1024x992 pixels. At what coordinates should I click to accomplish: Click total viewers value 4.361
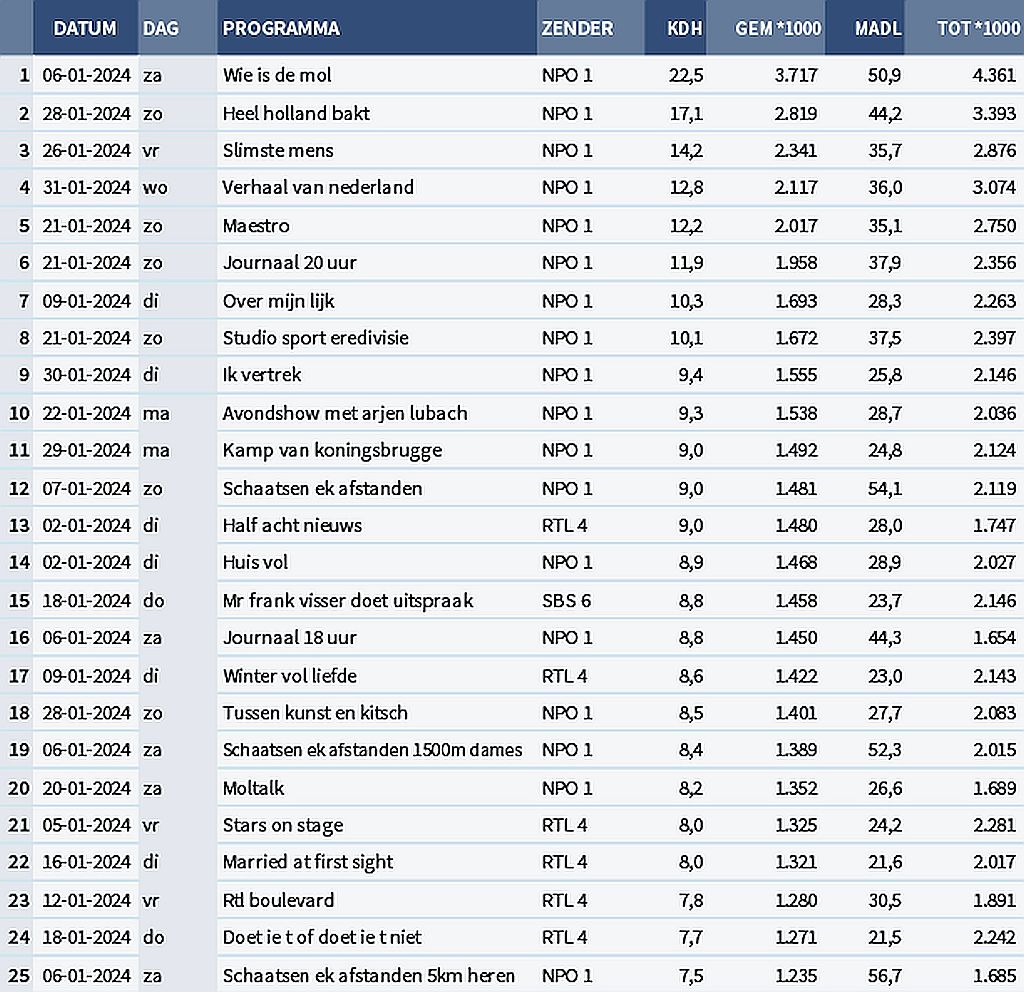tap(994, 75)
